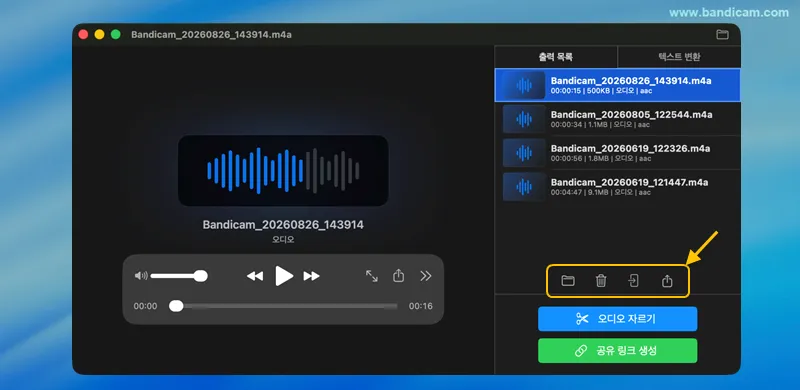Click the 오디오 자르기 button label
This screenshot has width=800, height=390.
(627, 319)
